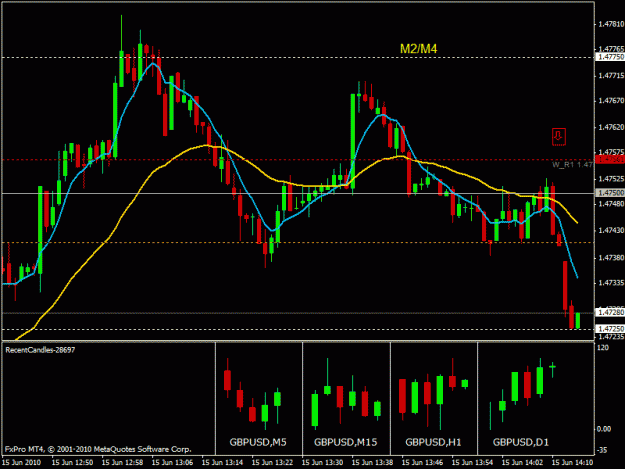Click the 15 Jun 12:50 time label
625x469 pixels.
point(72,462)
